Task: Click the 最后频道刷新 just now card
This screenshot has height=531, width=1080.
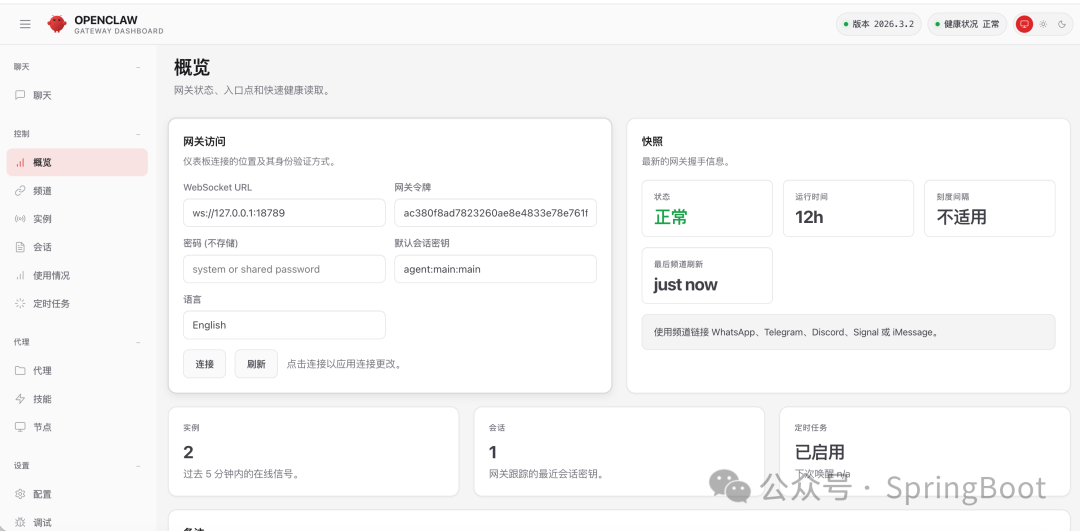Action: (x=707, y=275)
